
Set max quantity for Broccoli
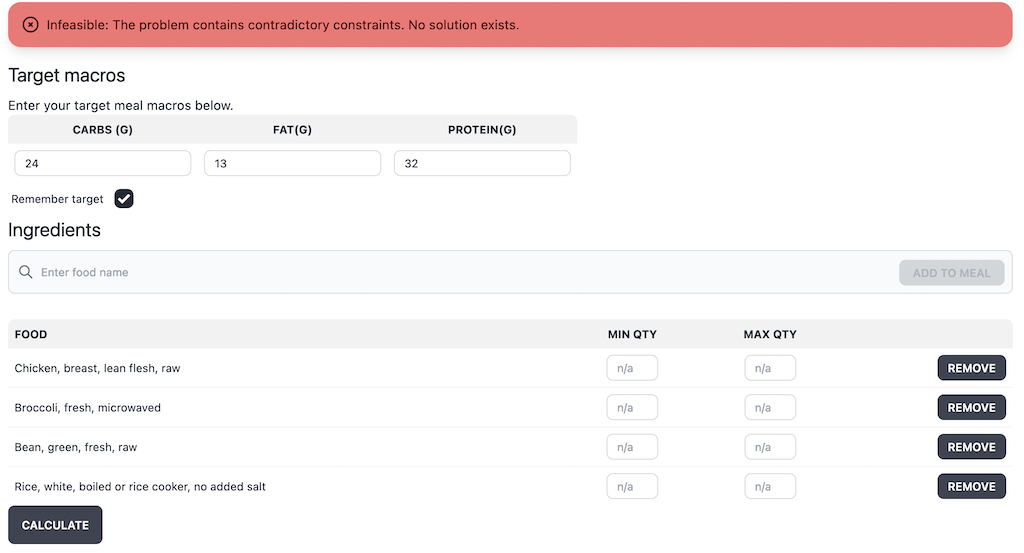click(770, 408)
